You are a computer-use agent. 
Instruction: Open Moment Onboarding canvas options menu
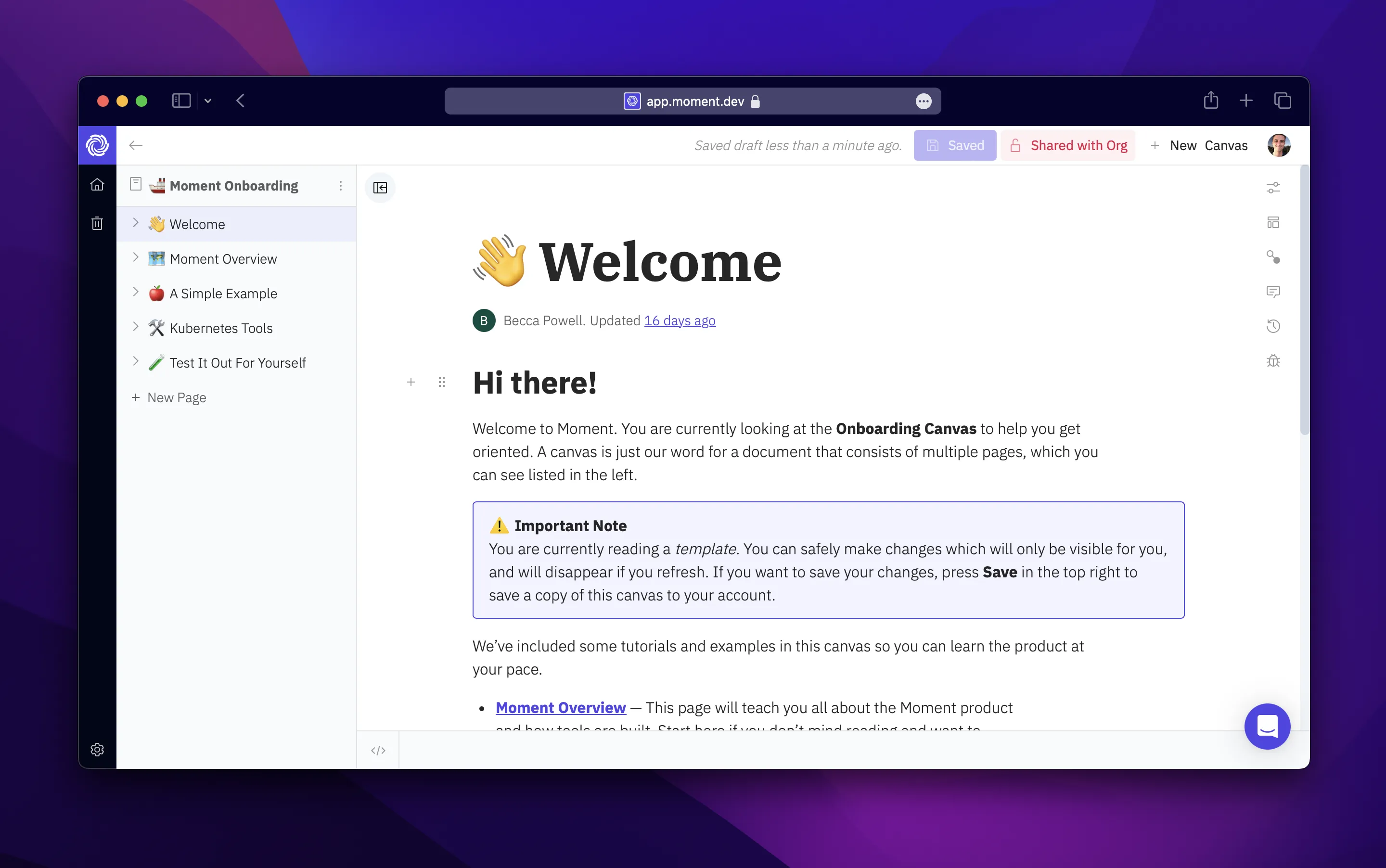click(340, 186)
